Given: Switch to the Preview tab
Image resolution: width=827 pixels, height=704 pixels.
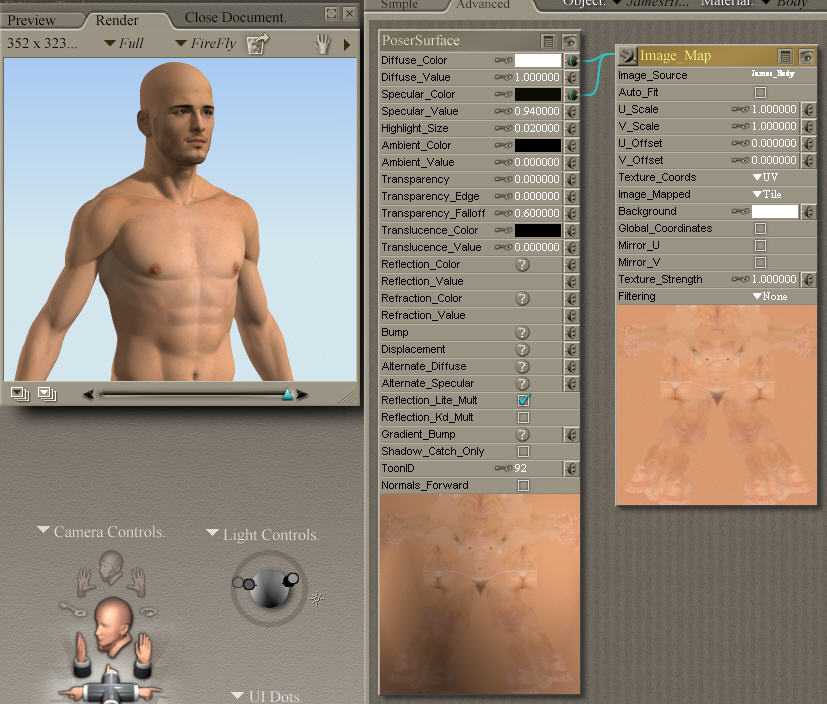Looking at the screenshot, I should click(x=32, y=20).
